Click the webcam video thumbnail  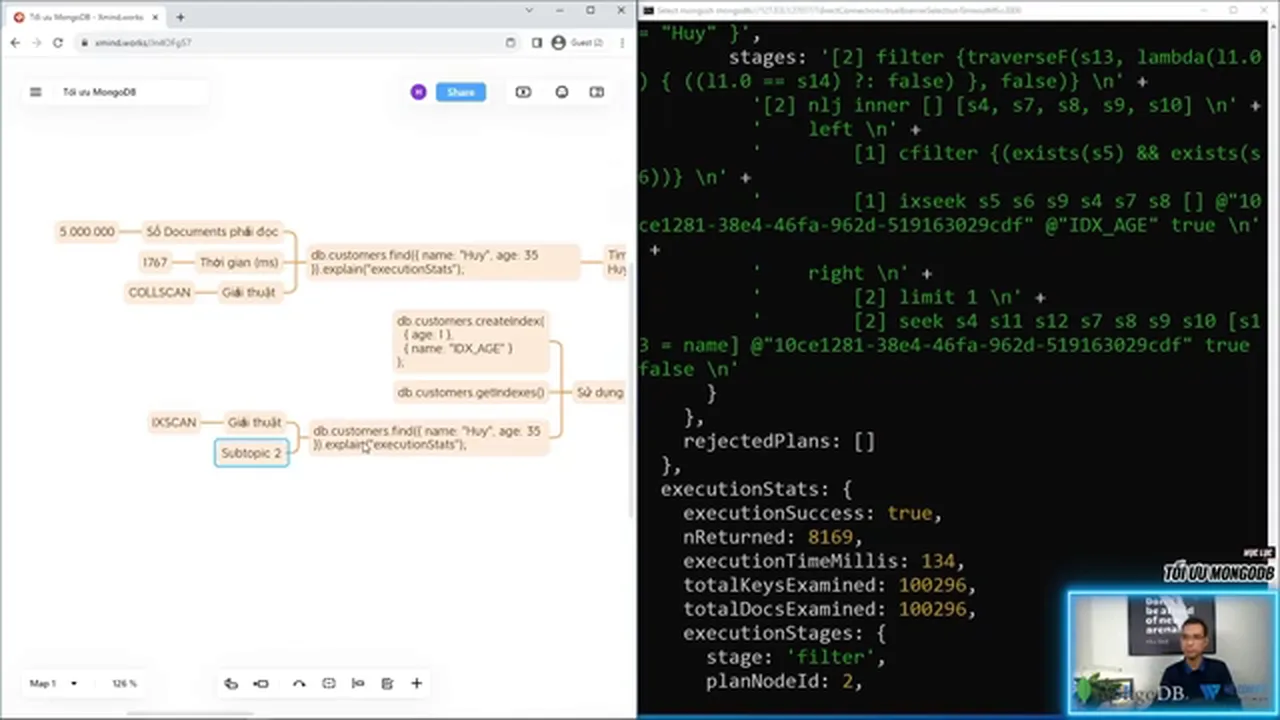pyautogui.click(x=1172, y=654)
